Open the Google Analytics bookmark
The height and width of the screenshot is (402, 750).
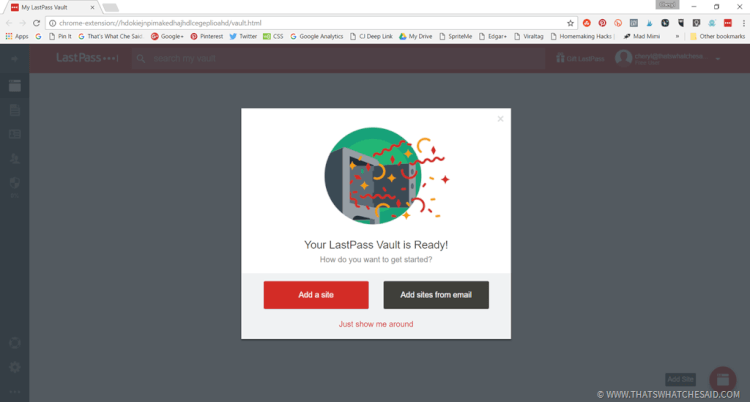click(x=316, y=36)
